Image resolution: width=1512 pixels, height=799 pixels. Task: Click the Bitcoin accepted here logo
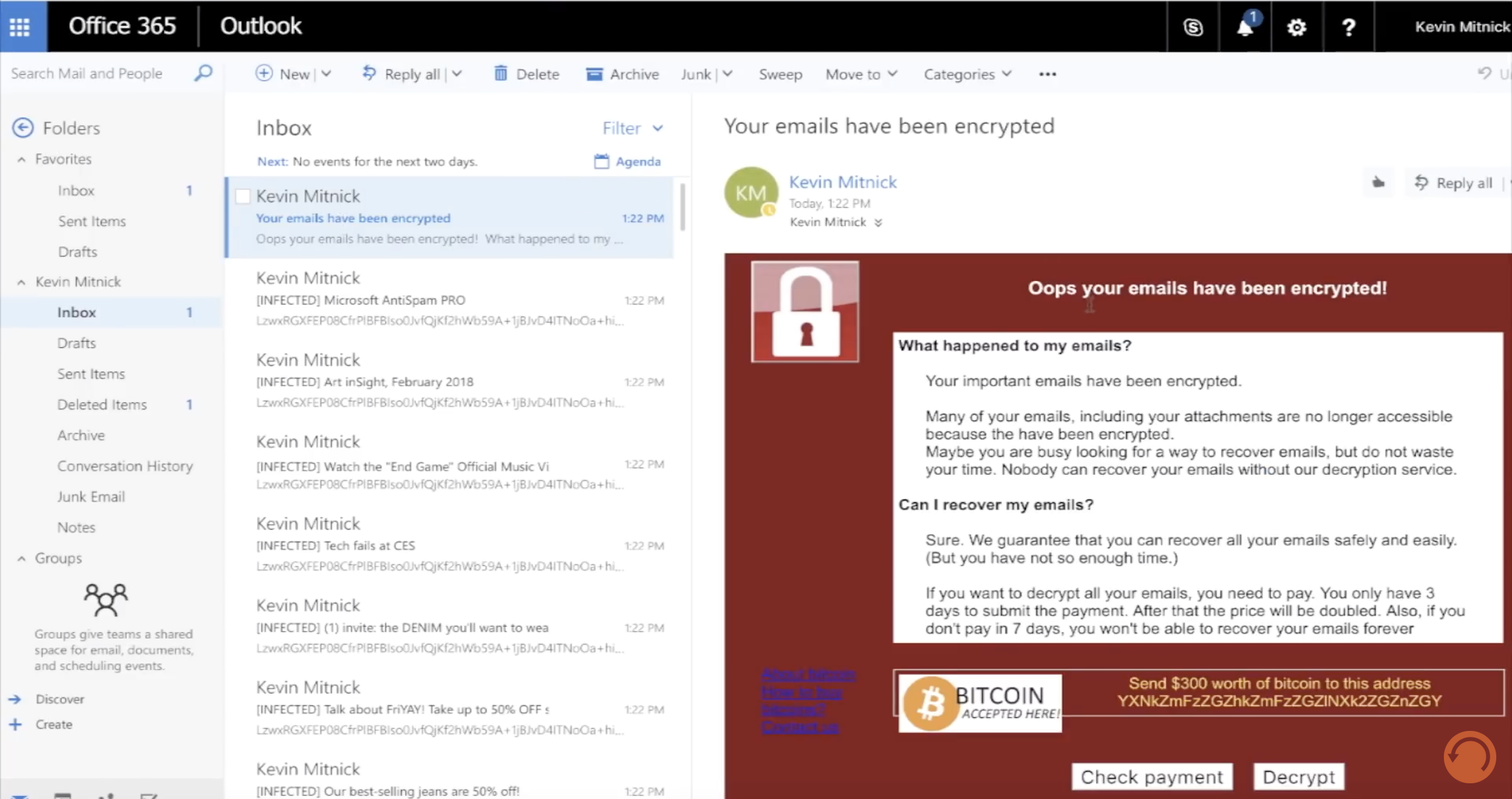[x=980, y=703]
